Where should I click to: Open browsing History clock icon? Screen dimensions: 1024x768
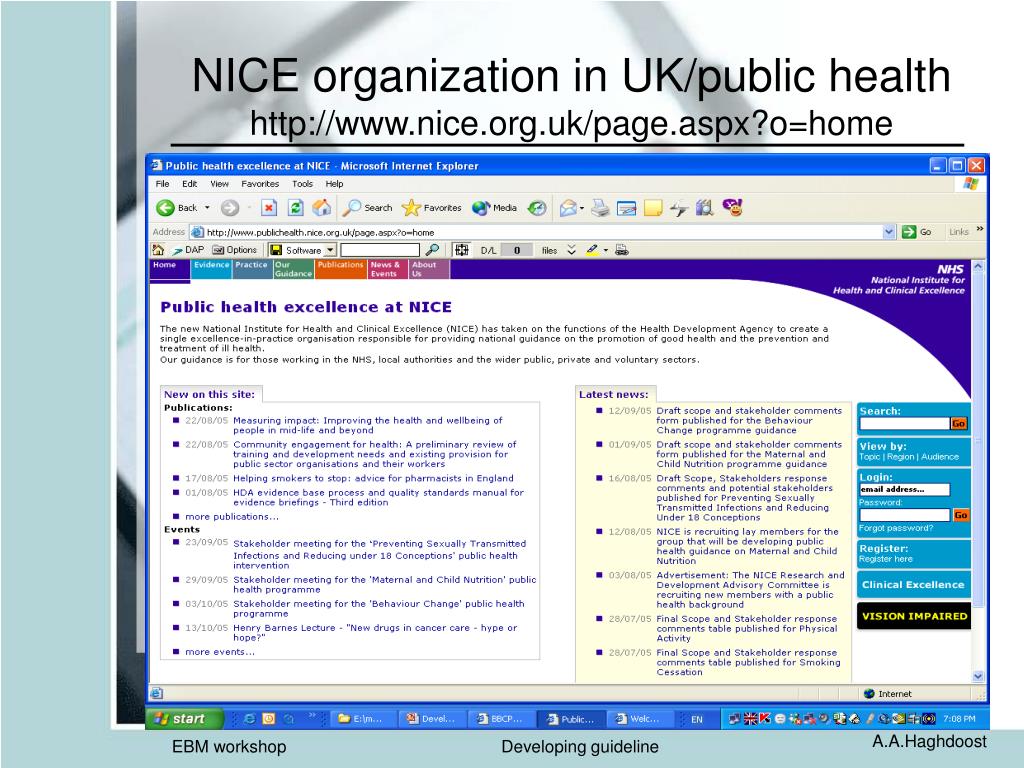point(537,208)
